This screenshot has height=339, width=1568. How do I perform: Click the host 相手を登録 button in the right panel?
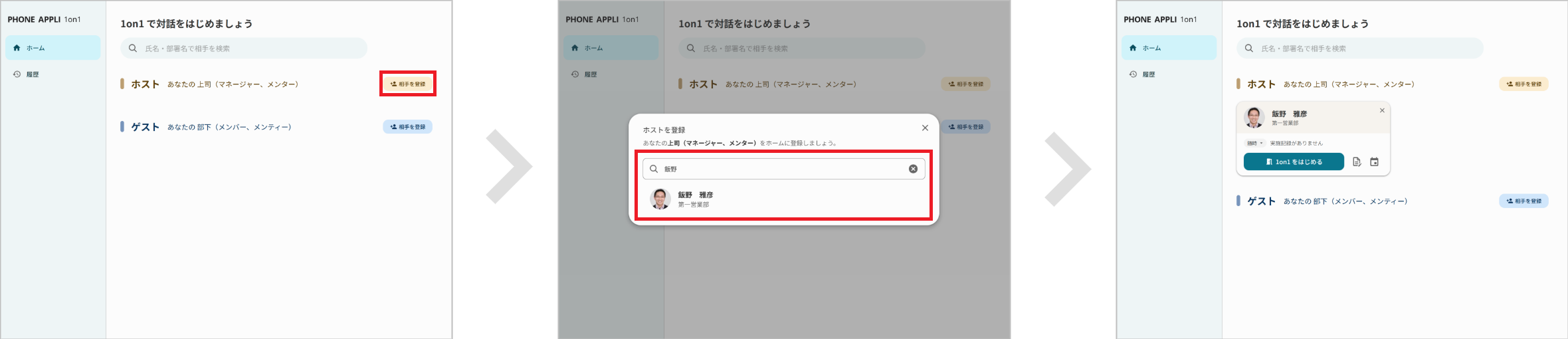pyautogui.click(x=1524, y=84)
